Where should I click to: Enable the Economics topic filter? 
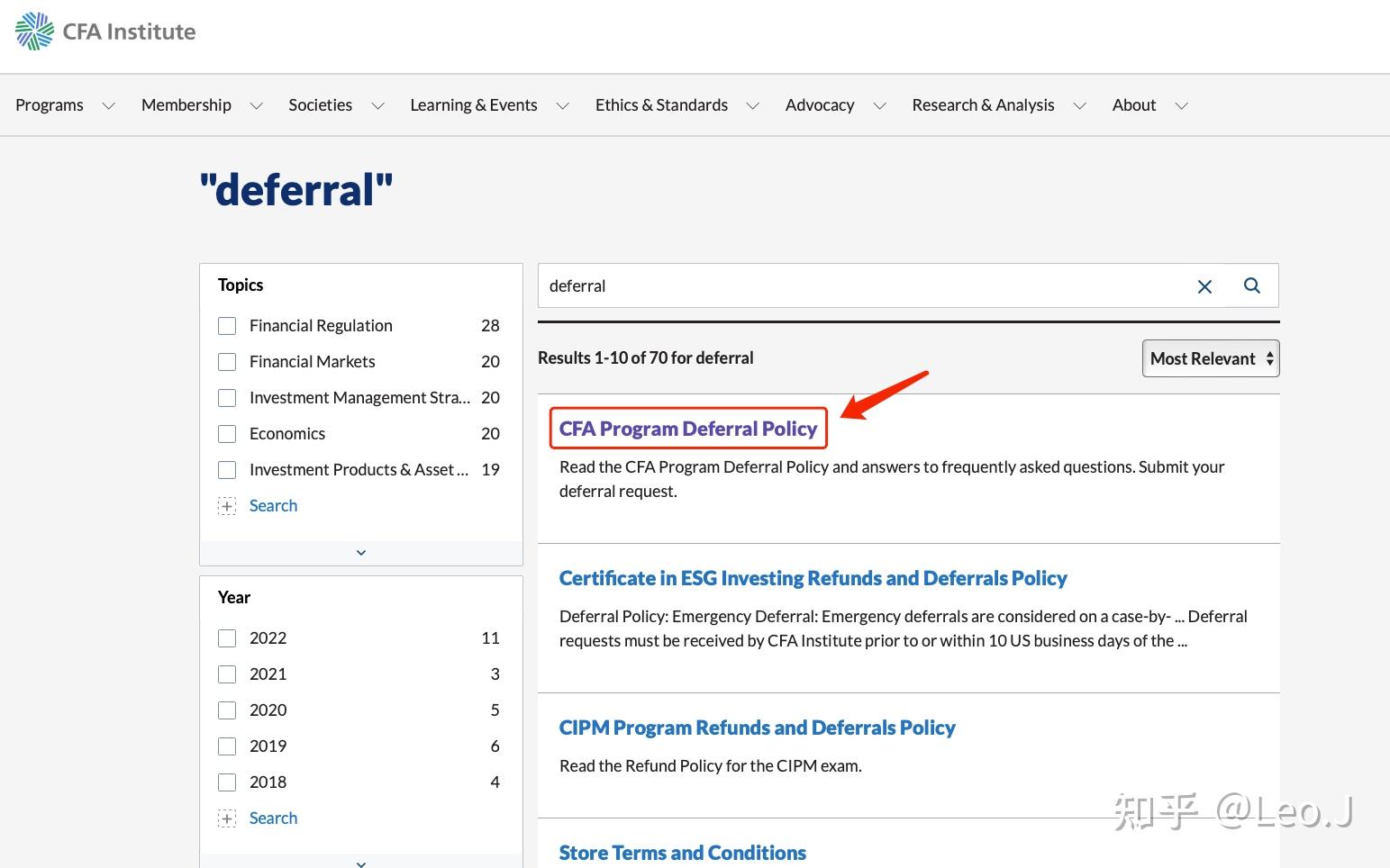227,434
